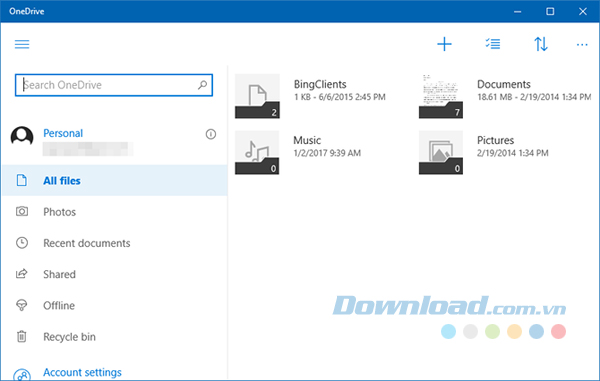Open the Pictures folder thumbnail
This screenshot has width=600, height=381.
point(441,152)
